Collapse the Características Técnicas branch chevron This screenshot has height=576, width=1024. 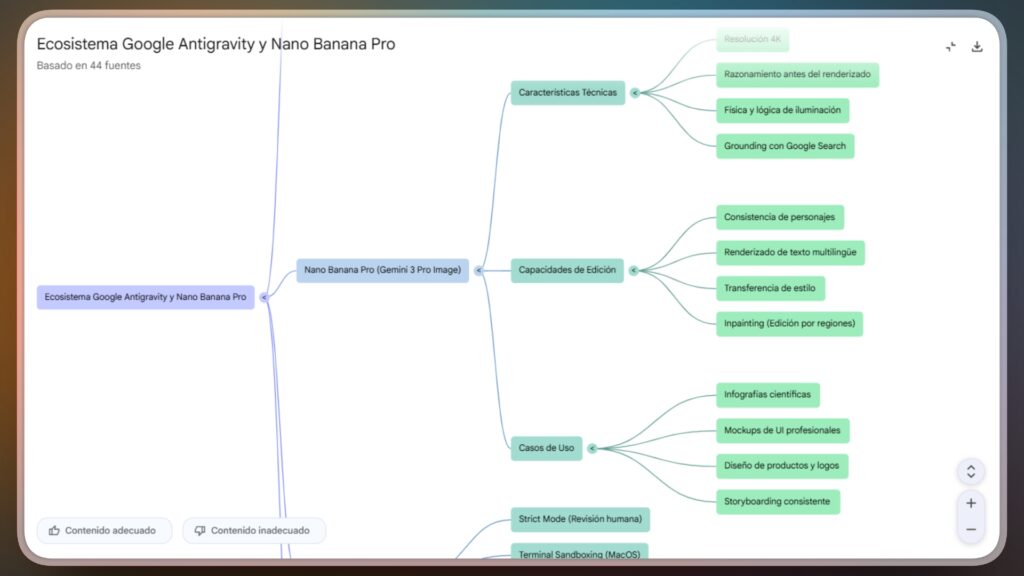pos(634,93)
